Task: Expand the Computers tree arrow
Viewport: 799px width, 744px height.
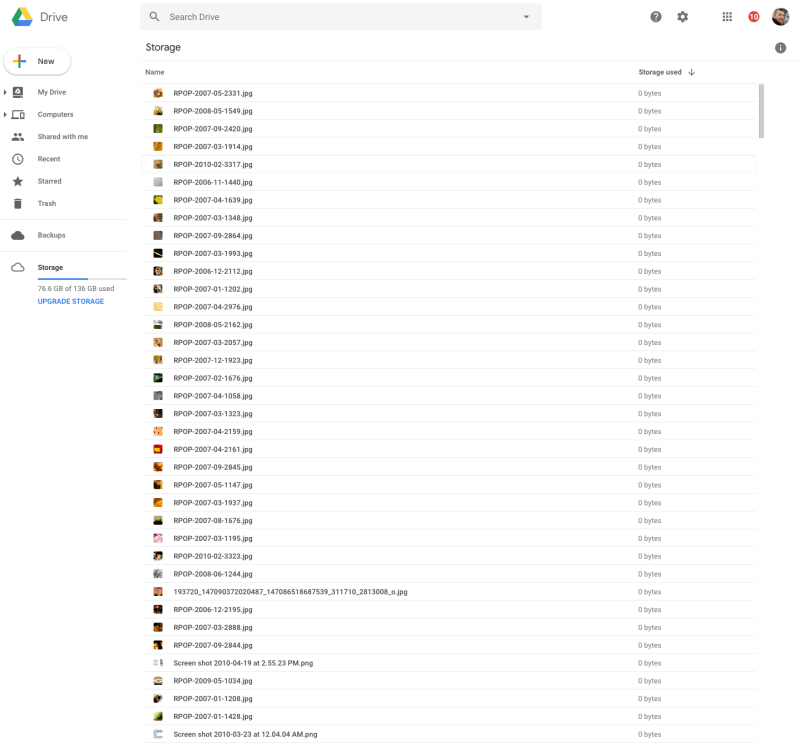Action: point(5,115)
